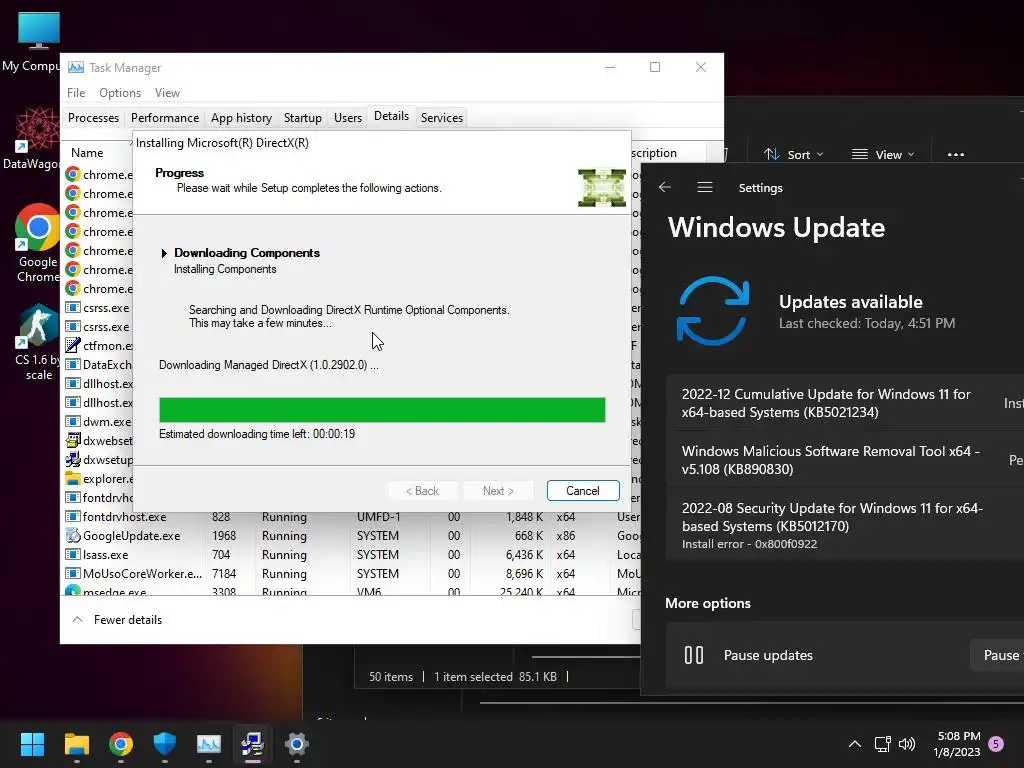The height and width of the screenshot is (768, 1024).
Task: Switch to Task Manager taskbar icon
Action: [209, 744]
